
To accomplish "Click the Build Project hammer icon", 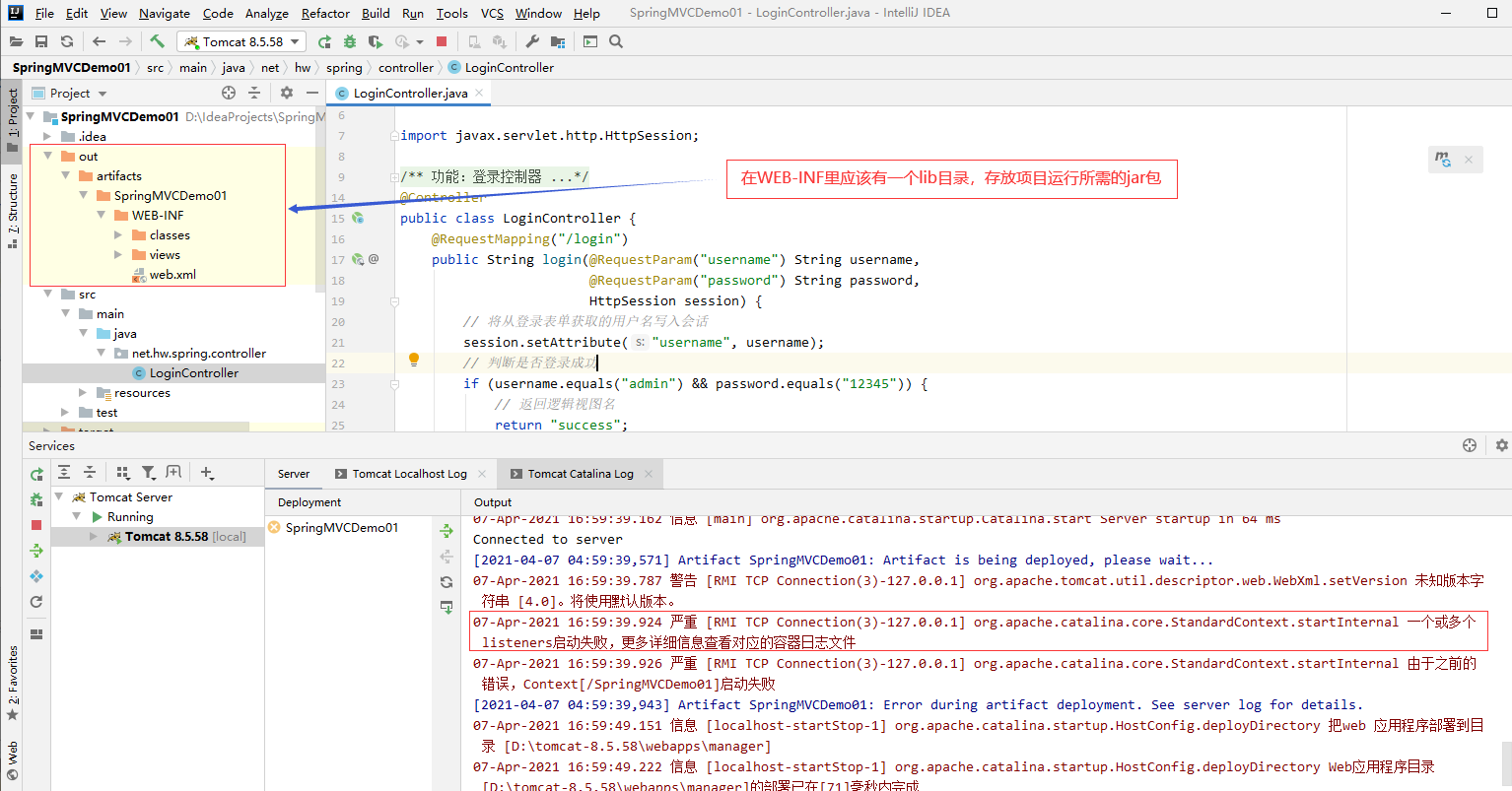I will click(157, 41).
